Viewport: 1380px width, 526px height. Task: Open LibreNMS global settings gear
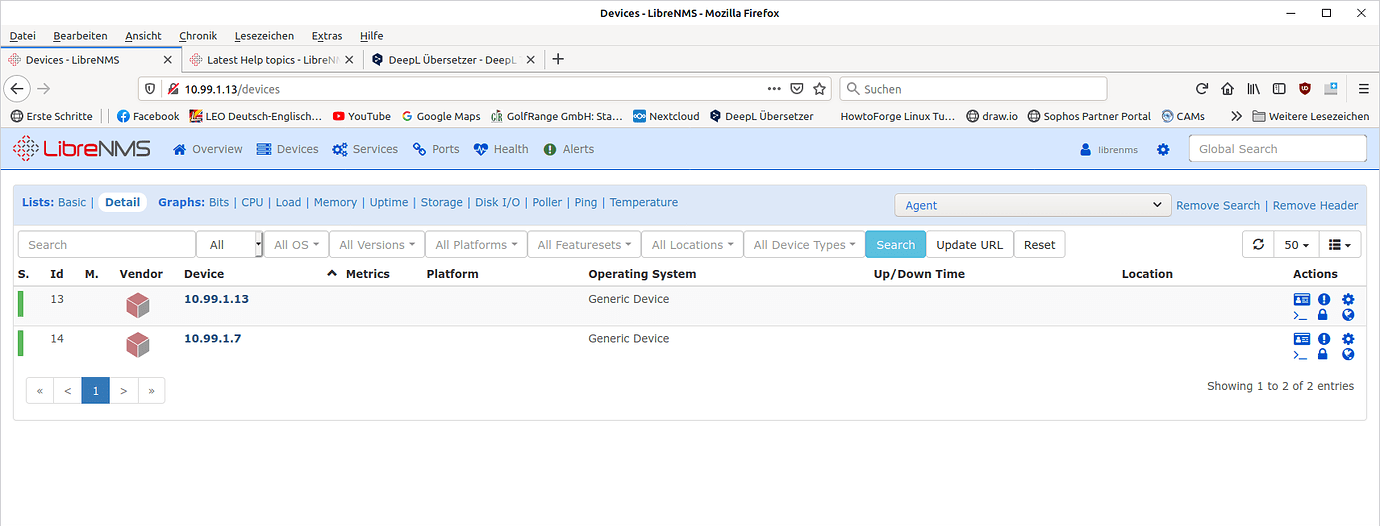tap(1163, 149)
